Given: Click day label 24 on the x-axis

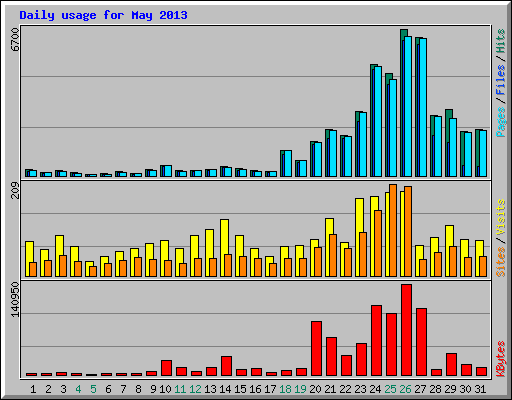Looking at the screenshot, I should [x=375, y=389].
